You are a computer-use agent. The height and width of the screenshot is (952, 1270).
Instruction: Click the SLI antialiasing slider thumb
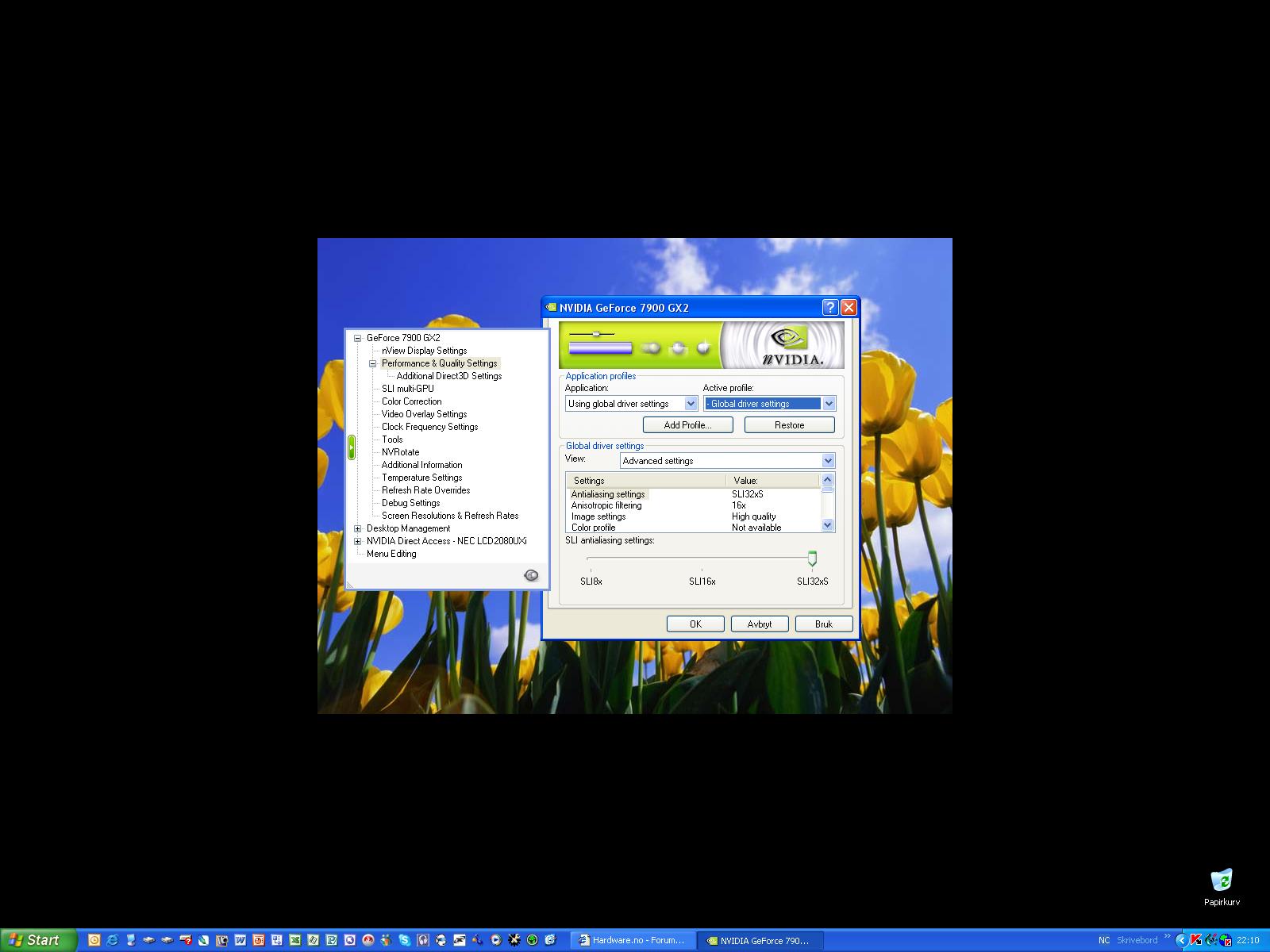[812, 559]
